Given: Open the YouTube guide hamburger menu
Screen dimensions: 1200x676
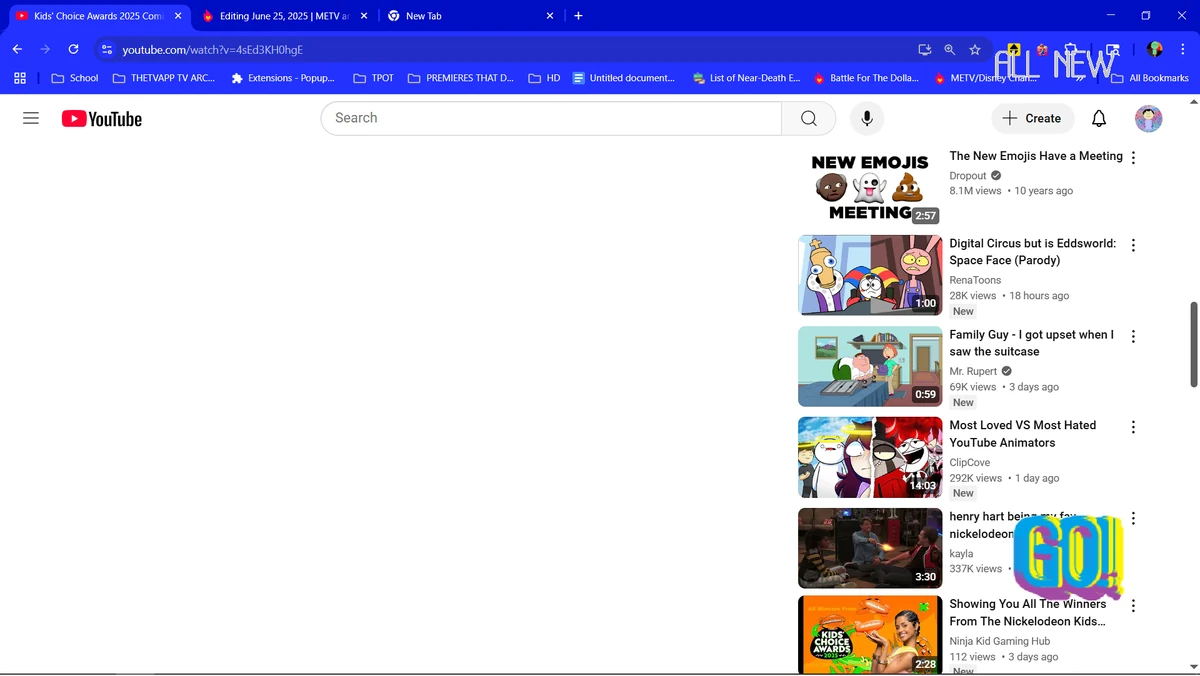Looking at the screenshot, I should 30,118.
